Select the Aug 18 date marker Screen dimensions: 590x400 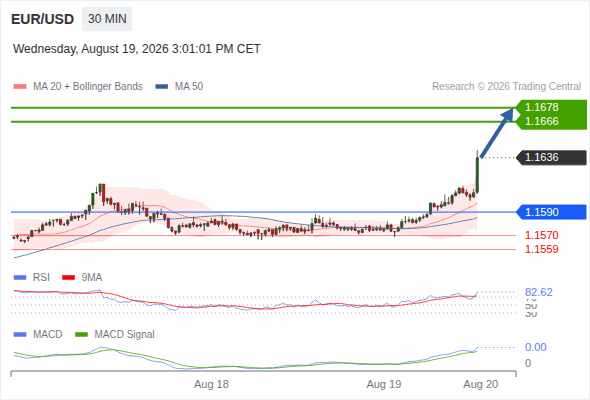pos(211,384)
